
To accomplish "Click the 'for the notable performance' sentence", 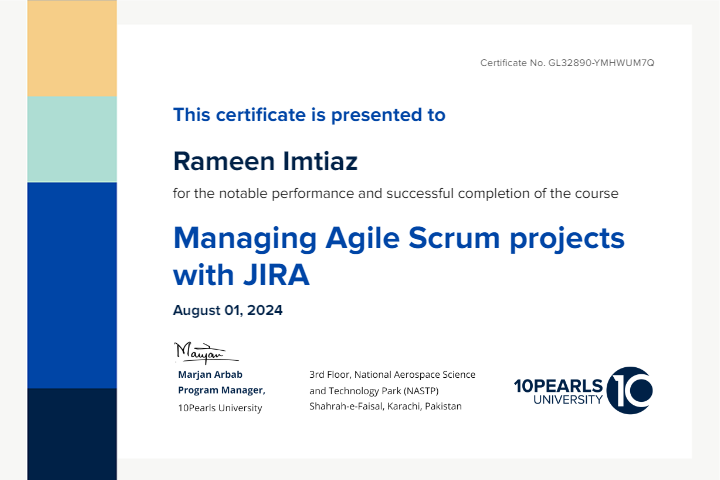I will tap(395, 193).
